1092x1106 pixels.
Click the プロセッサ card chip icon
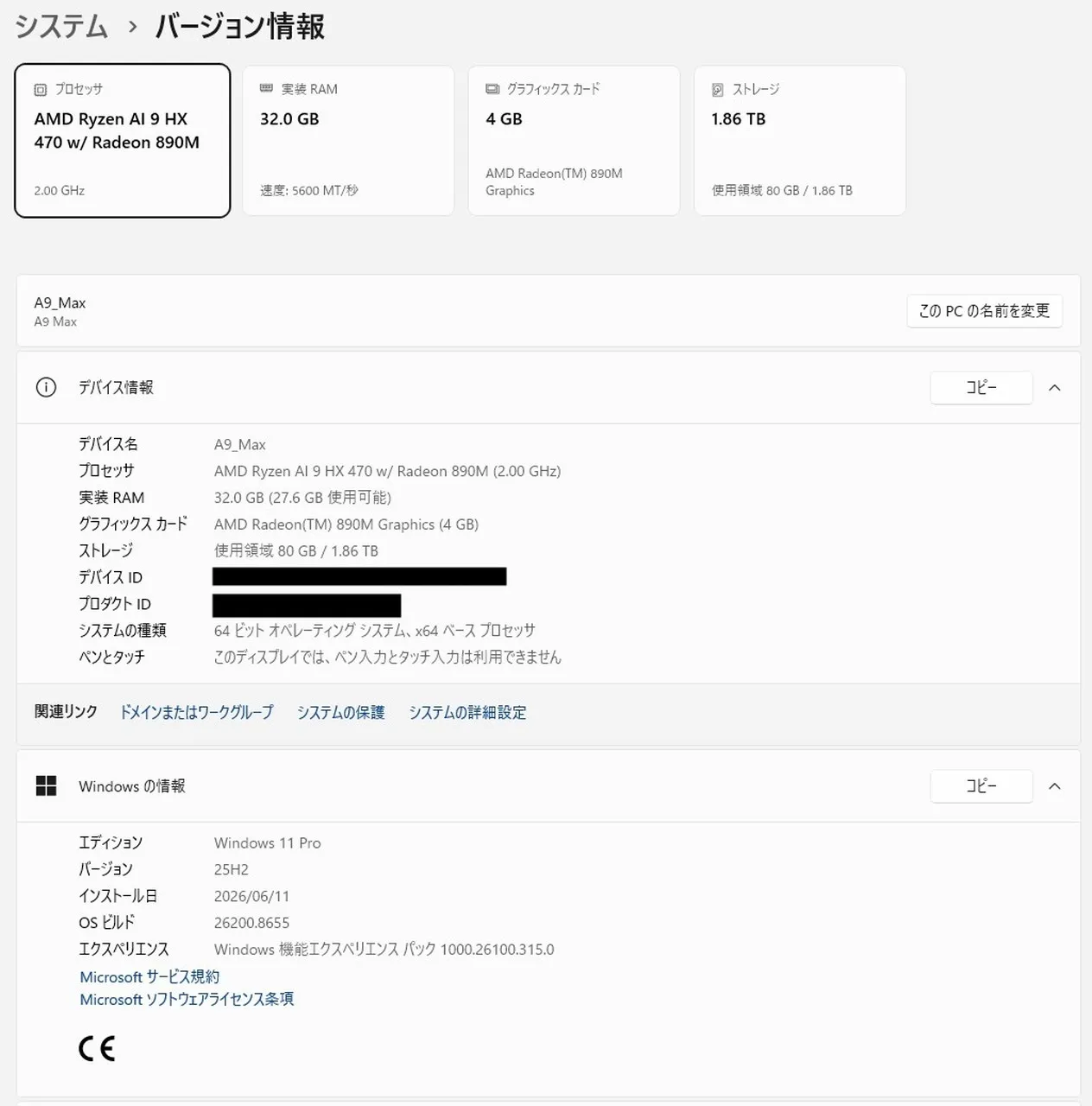point(41,89)
